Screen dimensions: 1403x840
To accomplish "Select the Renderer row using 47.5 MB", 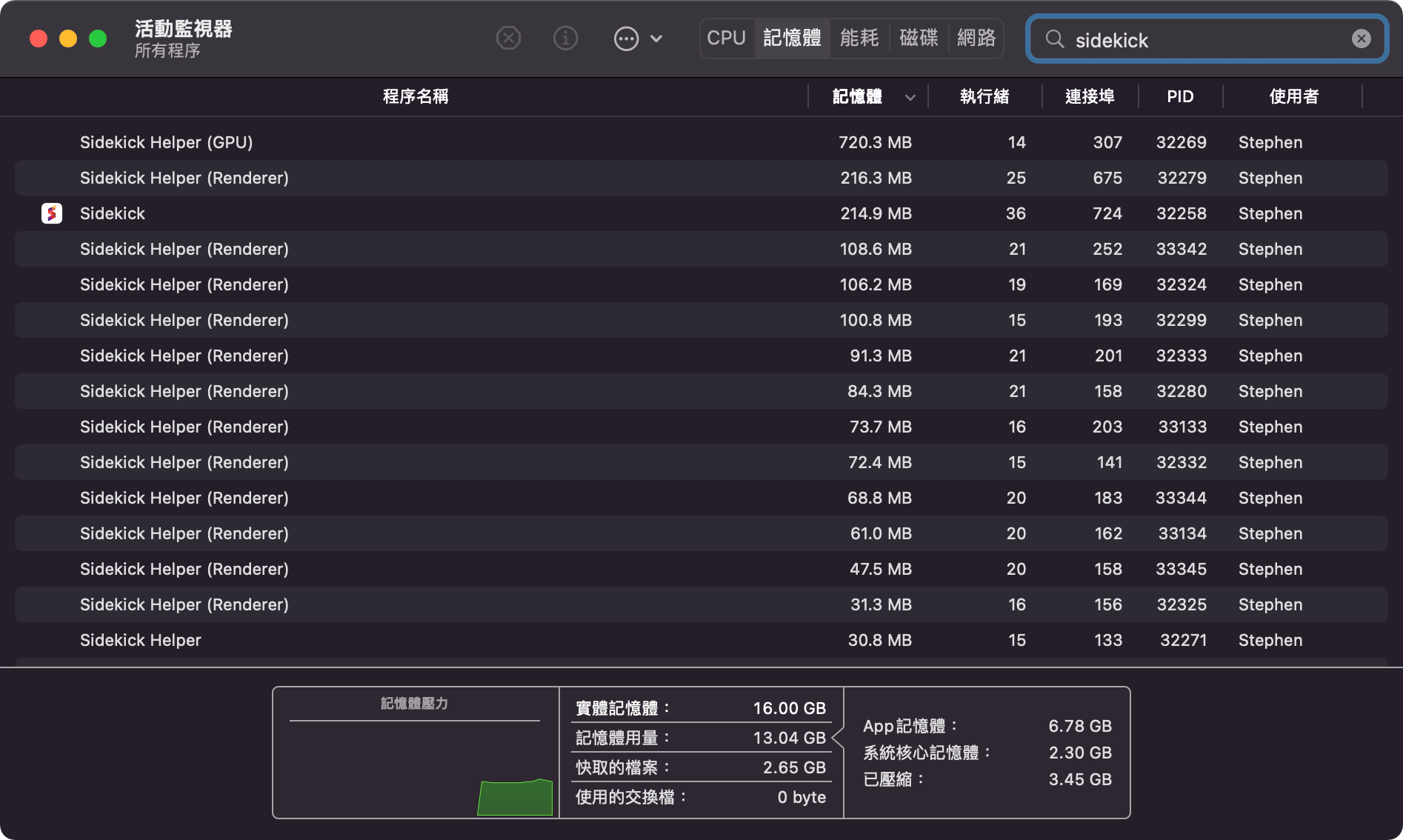I will [x=701, y=569].
